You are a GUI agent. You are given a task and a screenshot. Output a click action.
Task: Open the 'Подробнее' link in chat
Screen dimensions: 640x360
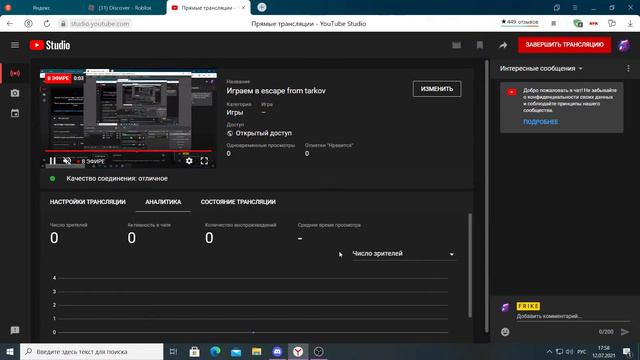pos(540,122)
